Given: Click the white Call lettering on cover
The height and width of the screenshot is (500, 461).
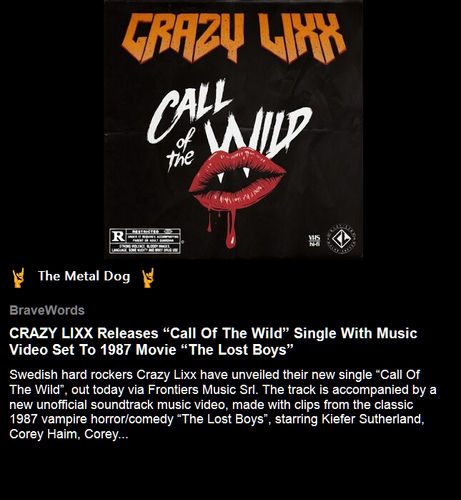Looking at the screenshot, I should click(x=188, y=109).
